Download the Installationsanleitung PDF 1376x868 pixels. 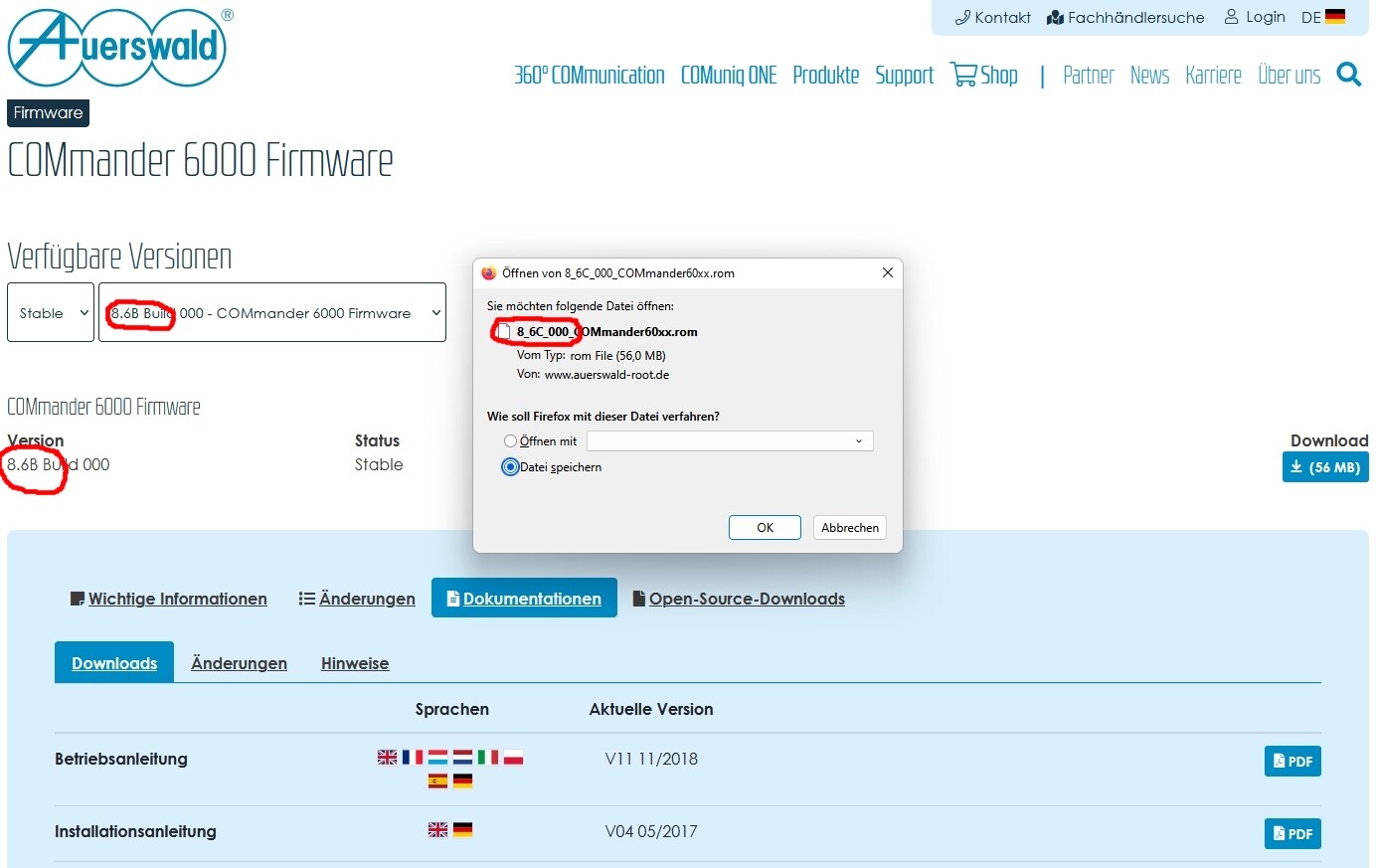(1291, 833)
